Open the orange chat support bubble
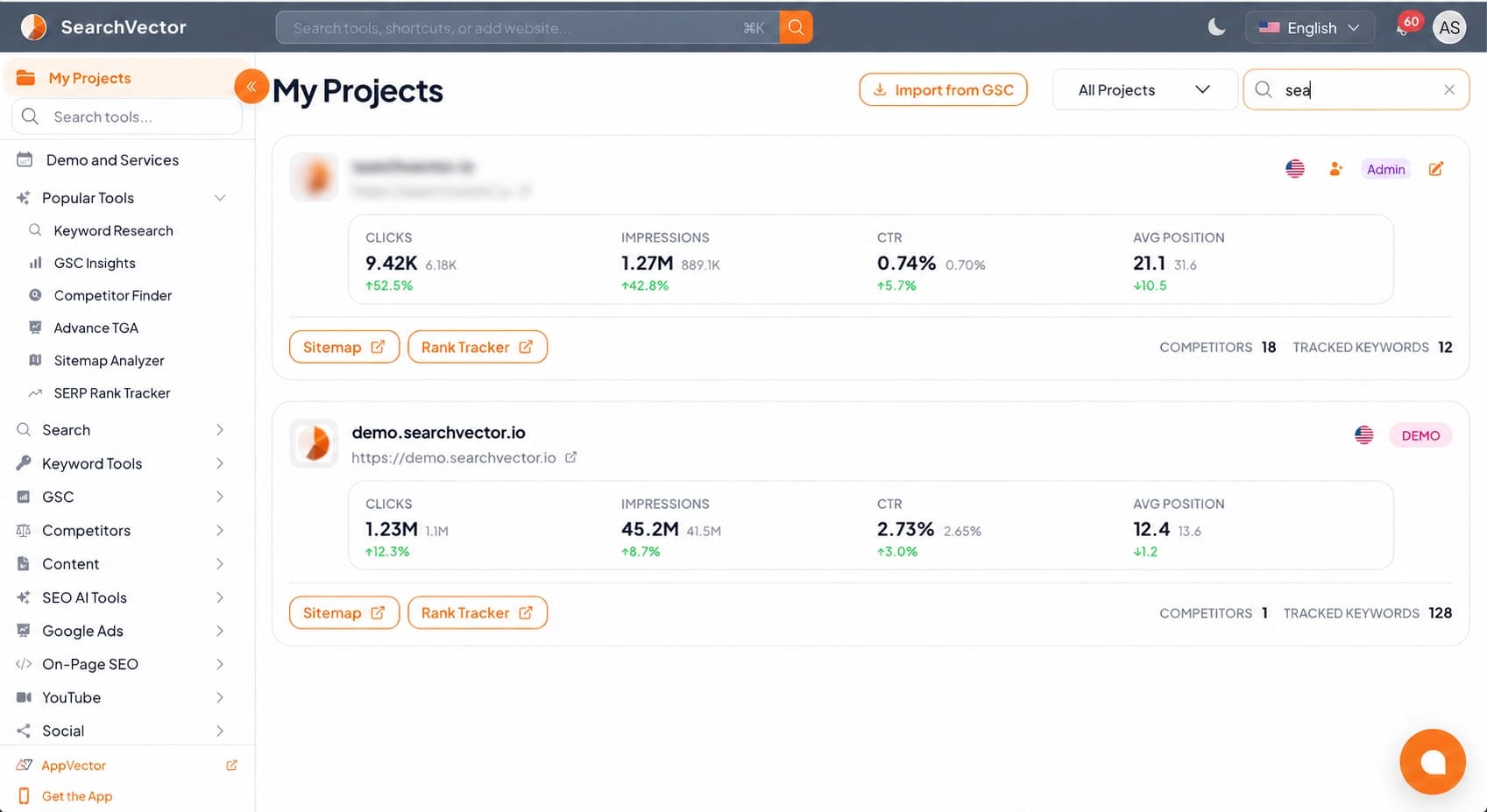Viewport: 1487px width, 812px height. [1433, 762]
